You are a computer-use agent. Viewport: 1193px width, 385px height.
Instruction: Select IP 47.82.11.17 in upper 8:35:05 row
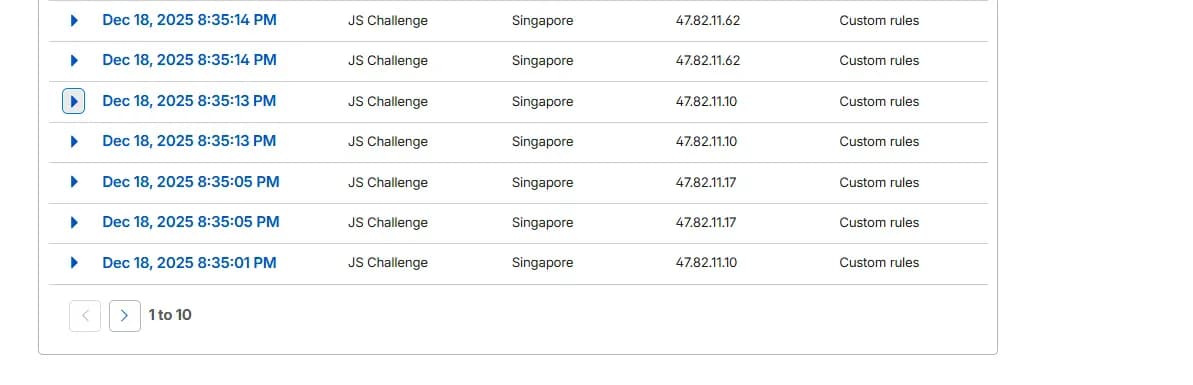point(706,183)
